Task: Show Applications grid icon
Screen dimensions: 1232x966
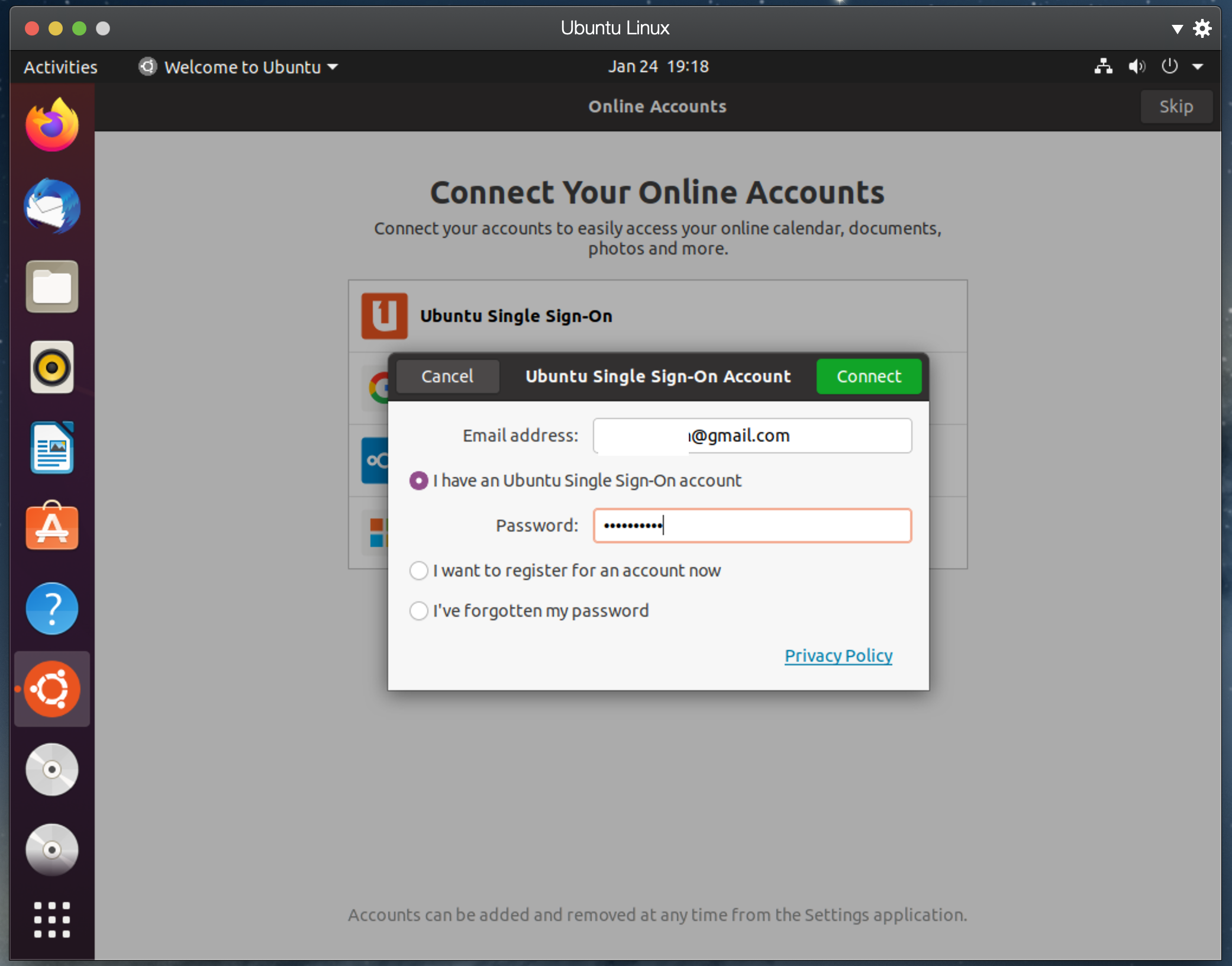Action: click(x=52, y=919)
